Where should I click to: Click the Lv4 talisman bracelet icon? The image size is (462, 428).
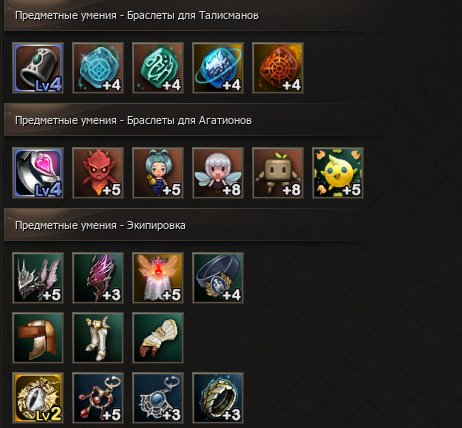(x=38, y=68)
